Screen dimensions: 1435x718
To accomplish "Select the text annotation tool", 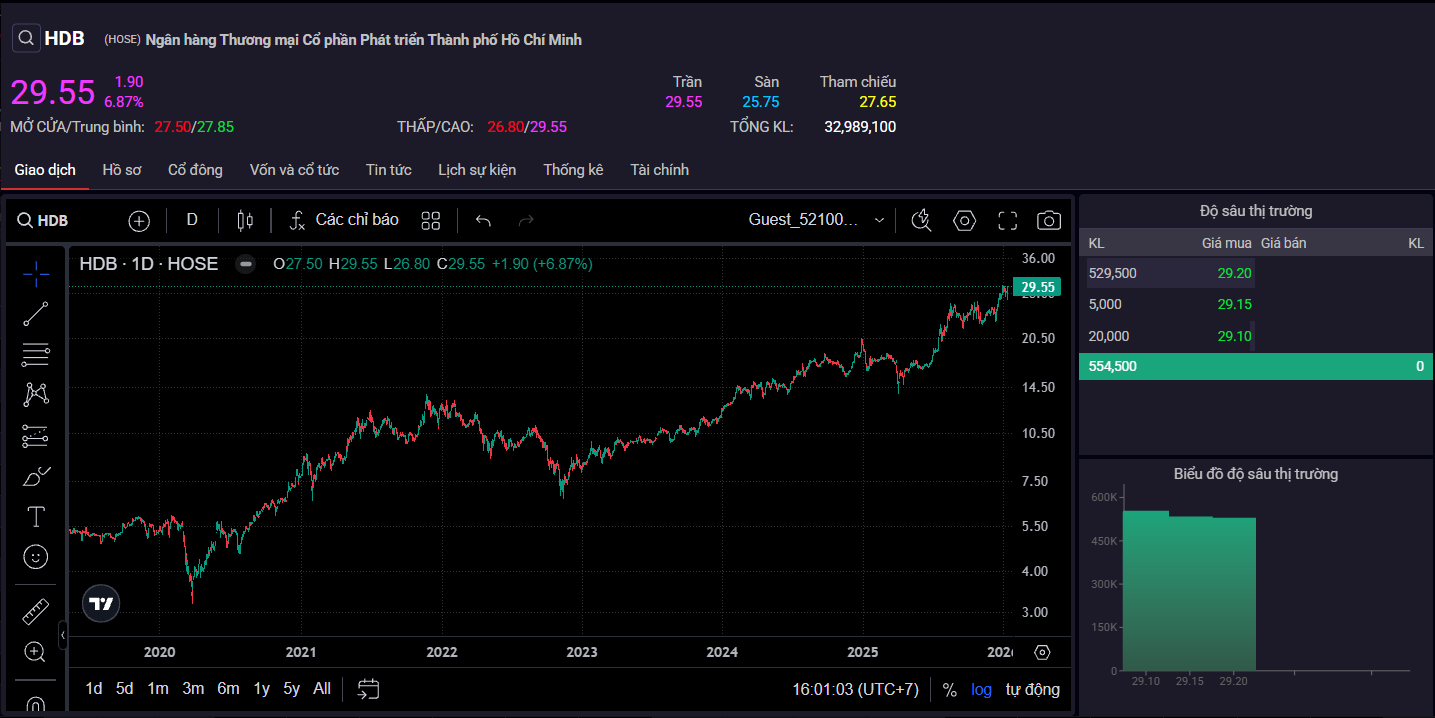I will 36,516.
